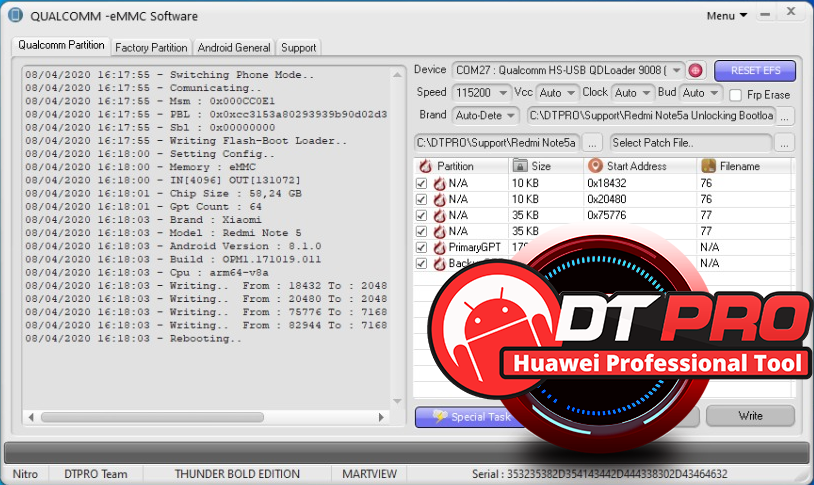The width and height of the screenshot is (814, 485).
Task: Click the log horizontal scrollbar thumb
Action: point(152,417)
